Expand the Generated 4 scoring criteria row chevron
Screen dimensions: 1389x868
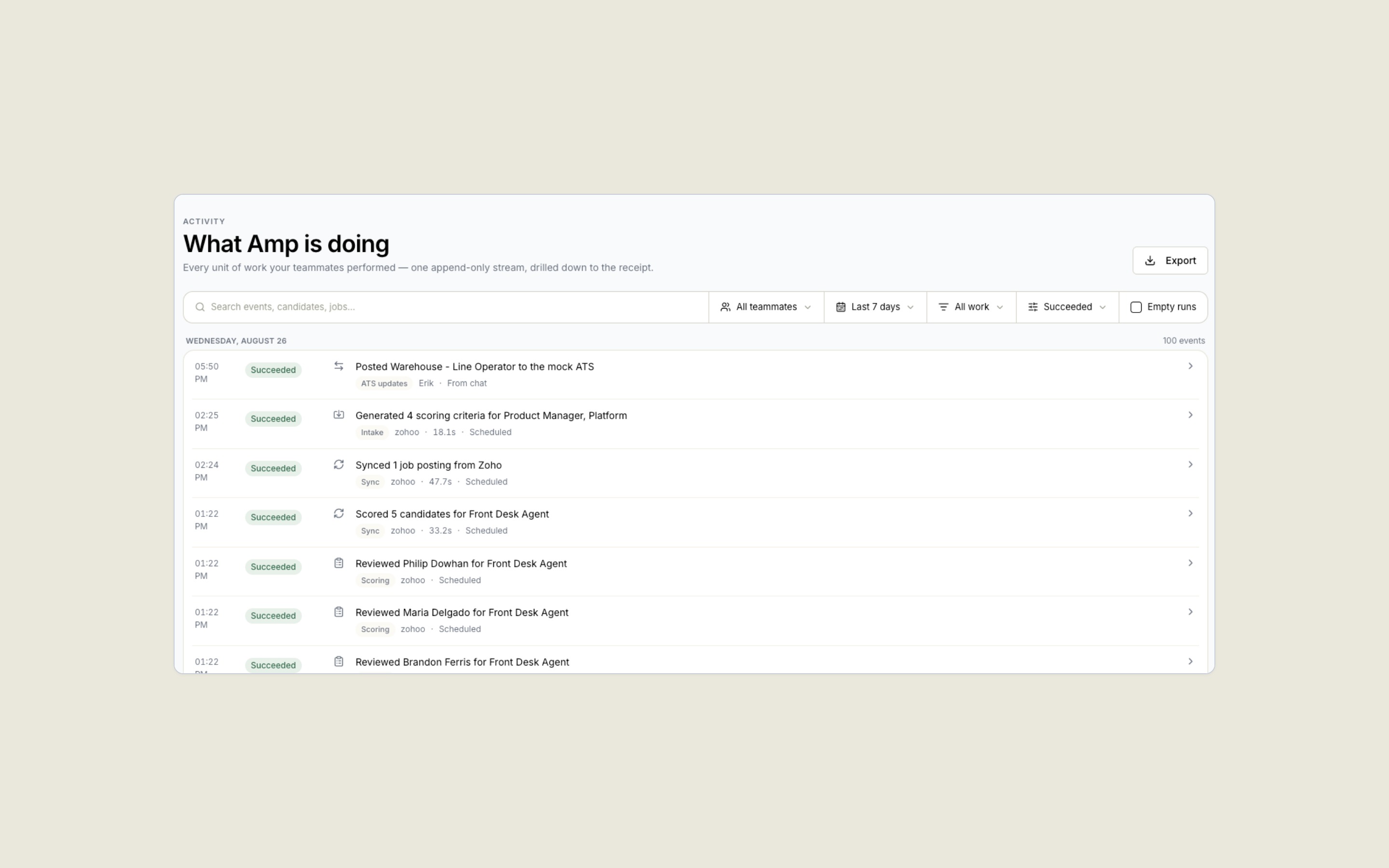click(1190, 415)
